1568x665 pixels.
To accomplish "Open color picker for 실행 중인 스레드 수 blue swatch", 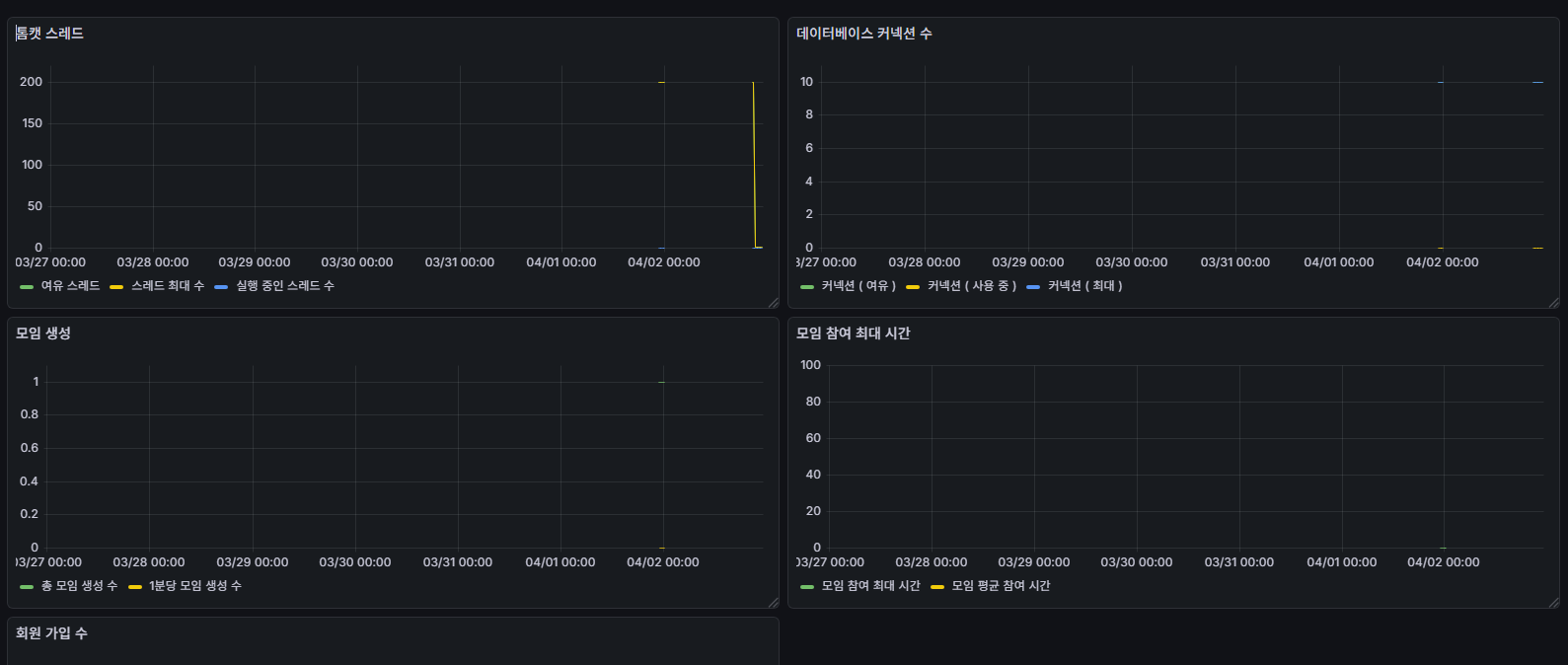I will pos(221,287).
